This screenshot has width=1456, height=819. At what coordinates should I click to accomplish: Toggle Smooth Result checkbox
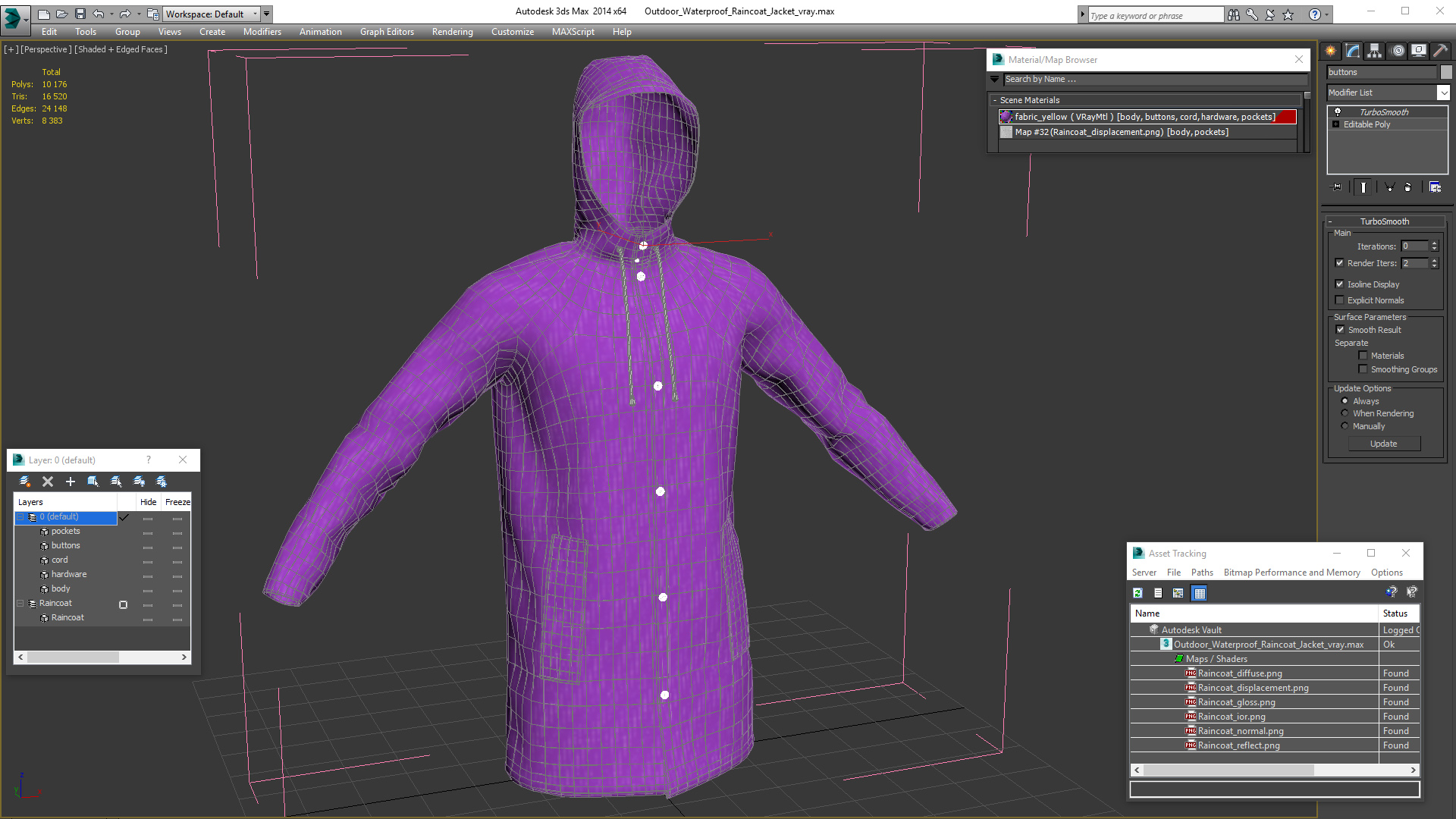tap(1340, 330)
